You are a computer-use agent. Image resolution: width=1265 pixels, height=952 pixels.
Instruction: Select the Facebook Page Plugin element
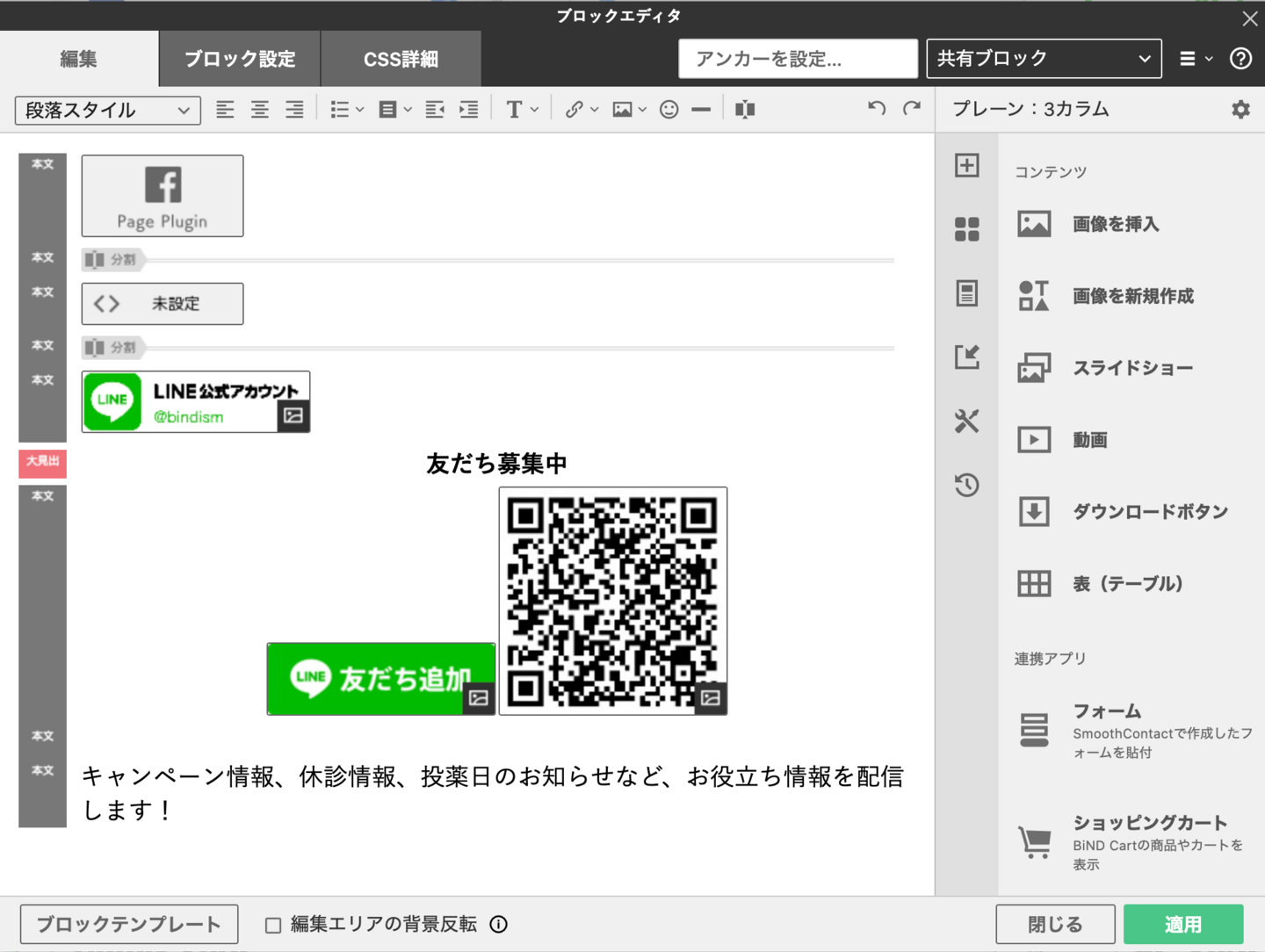click(x=163, y=196)
